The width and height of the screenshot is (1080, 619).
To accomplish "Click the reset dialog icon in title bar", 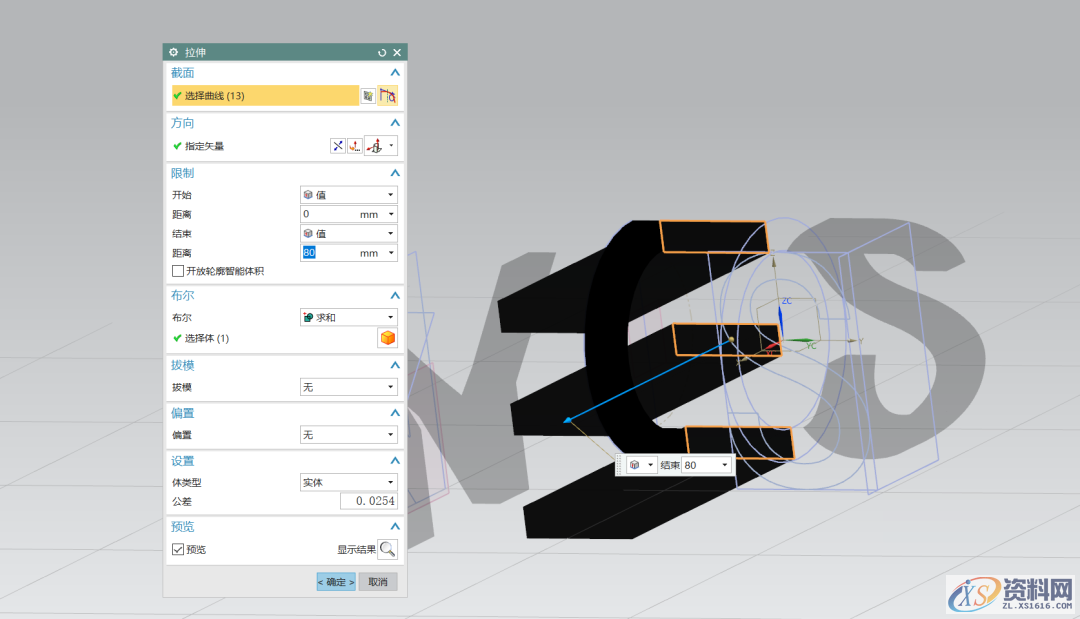I will point(382,52).
